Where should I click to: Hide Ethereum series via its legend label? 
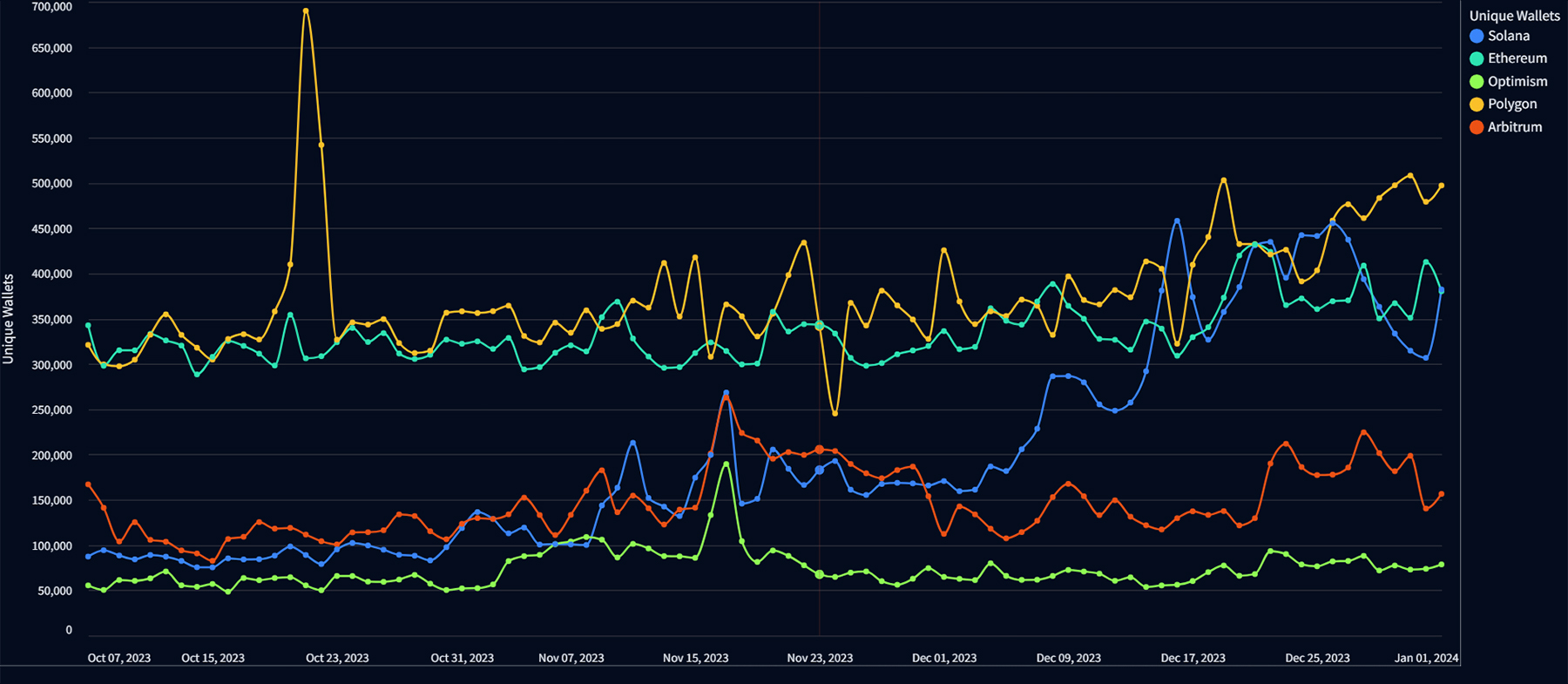point(1517,58)
